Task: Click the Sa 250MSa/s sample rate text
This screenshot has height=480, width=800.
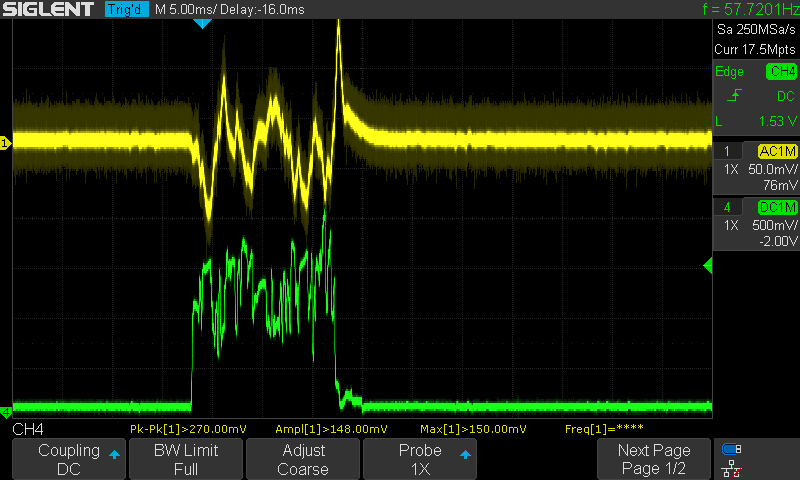Action: coord(756,30)
